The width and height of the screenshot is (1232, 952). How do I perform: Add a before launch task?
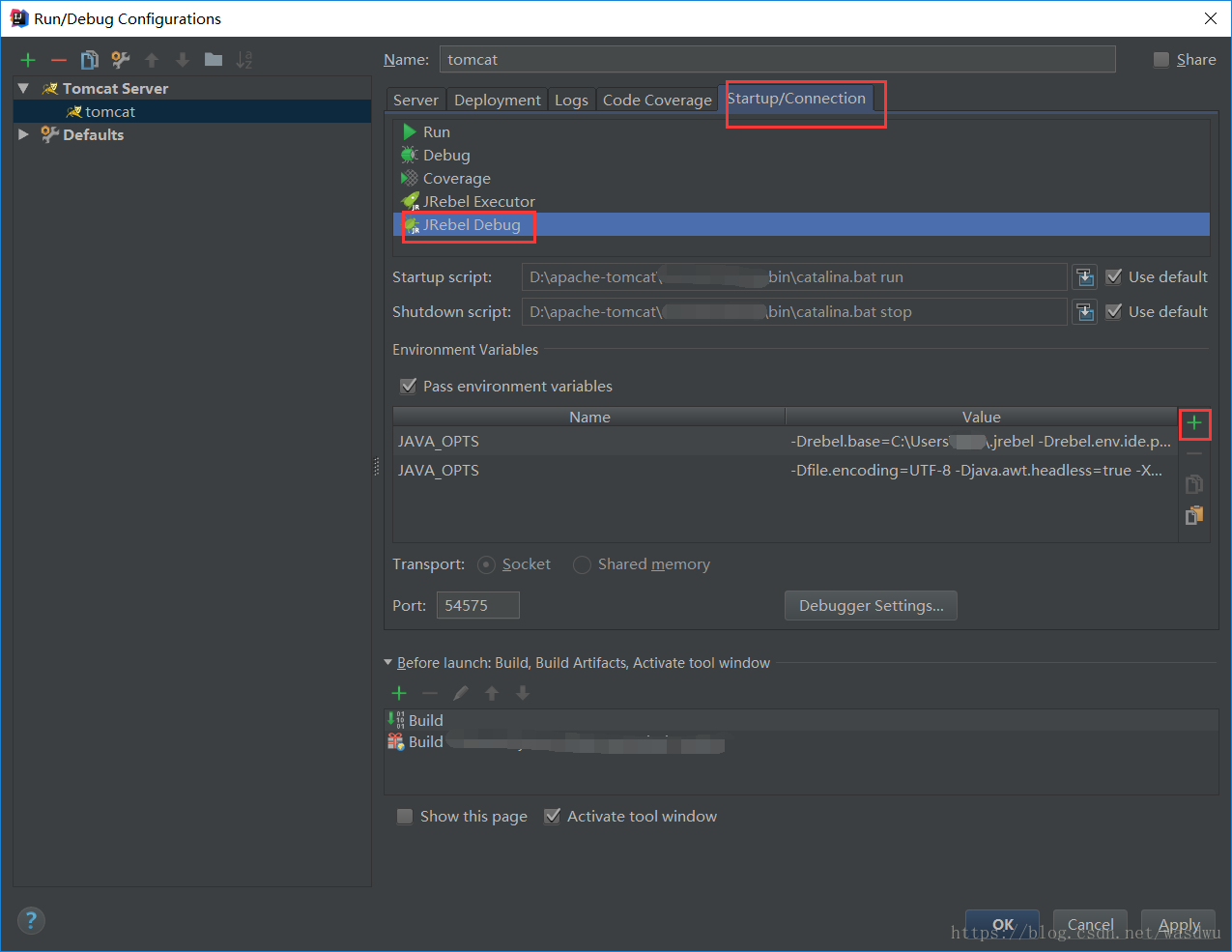[399, 693]
